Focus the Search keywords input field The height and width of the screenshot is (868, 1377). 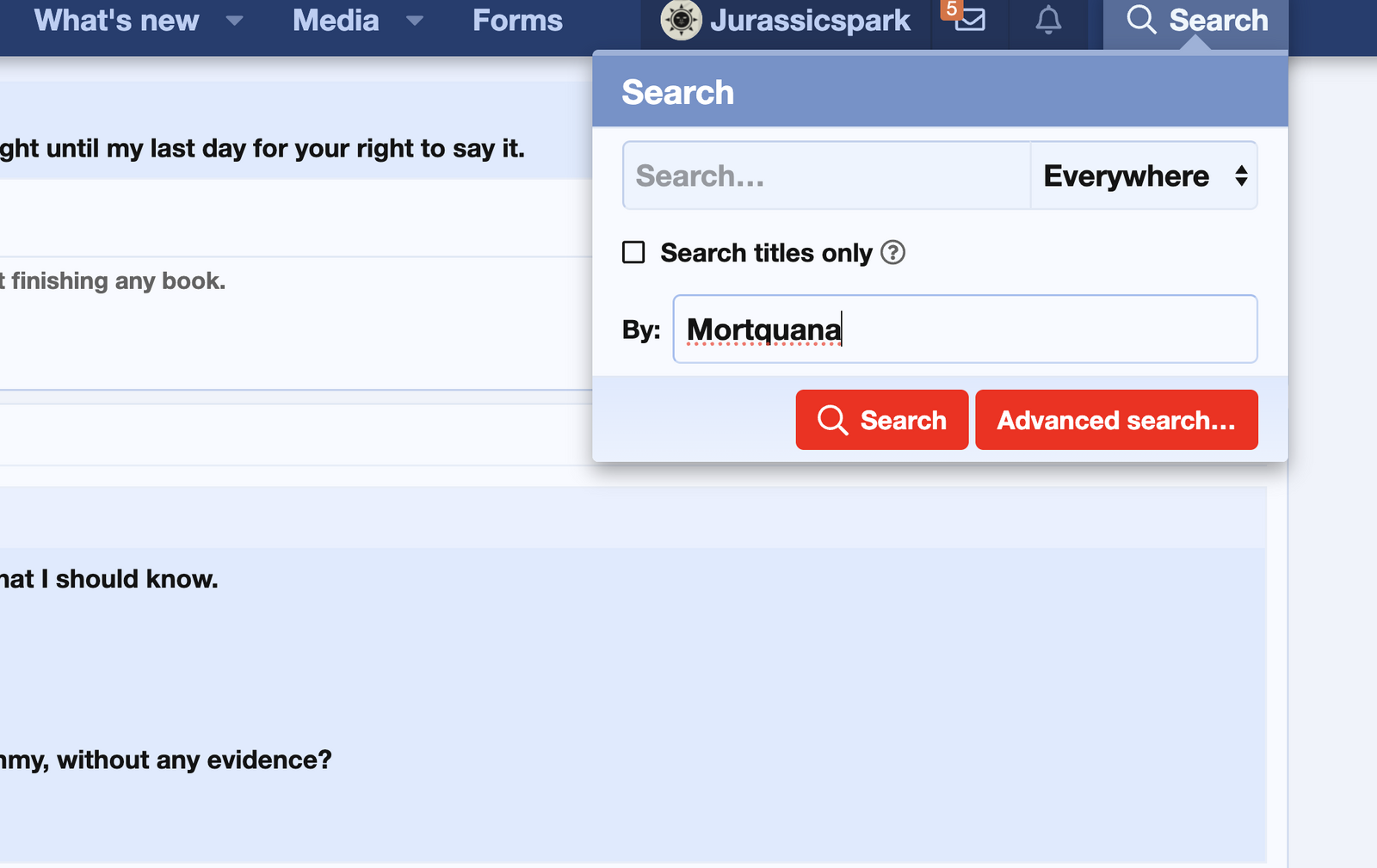point(826,176)
